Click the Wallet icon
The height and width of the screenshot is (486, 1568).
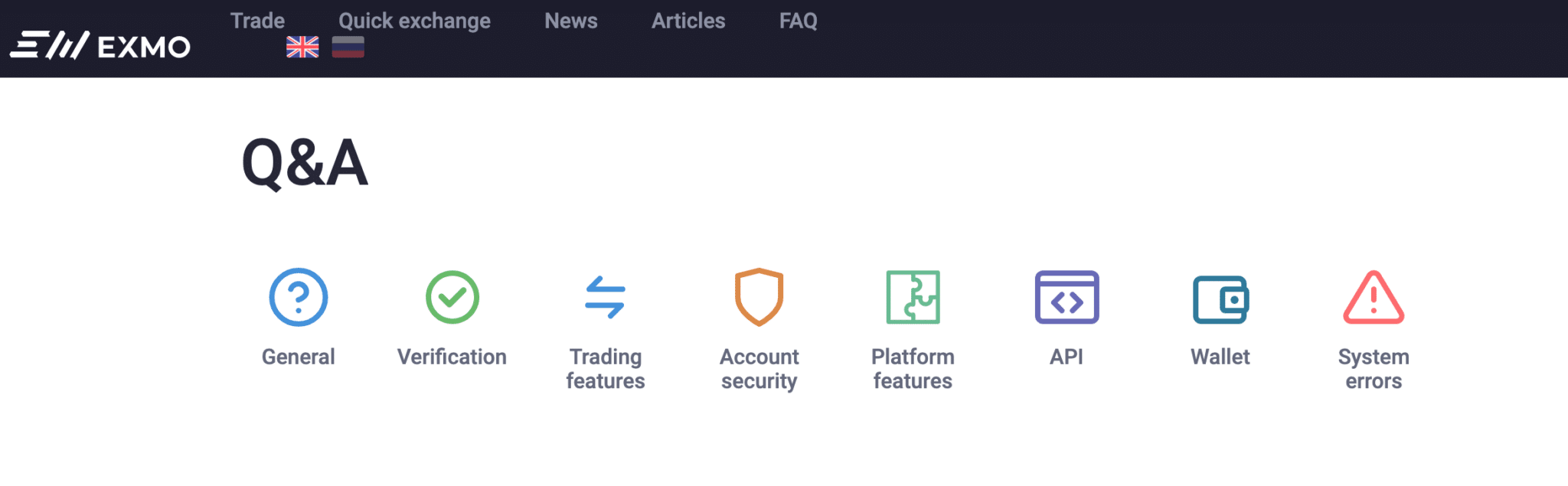tap(1221, 299)
